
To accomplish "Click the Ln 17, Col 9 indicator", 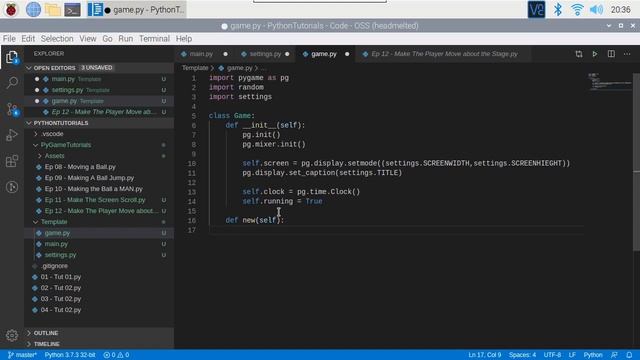I will pos(484,355).
